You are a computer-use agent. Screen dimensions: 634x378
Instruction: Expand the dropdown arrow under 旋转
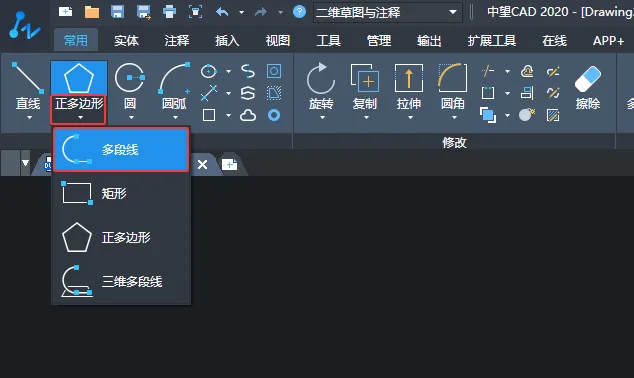pos(322,118)
